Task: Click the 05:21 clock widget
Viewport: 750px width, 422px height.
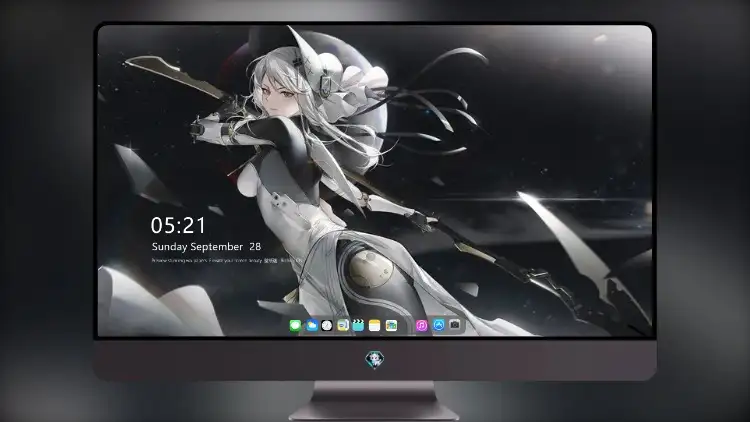Action: [x=178, y=225]
